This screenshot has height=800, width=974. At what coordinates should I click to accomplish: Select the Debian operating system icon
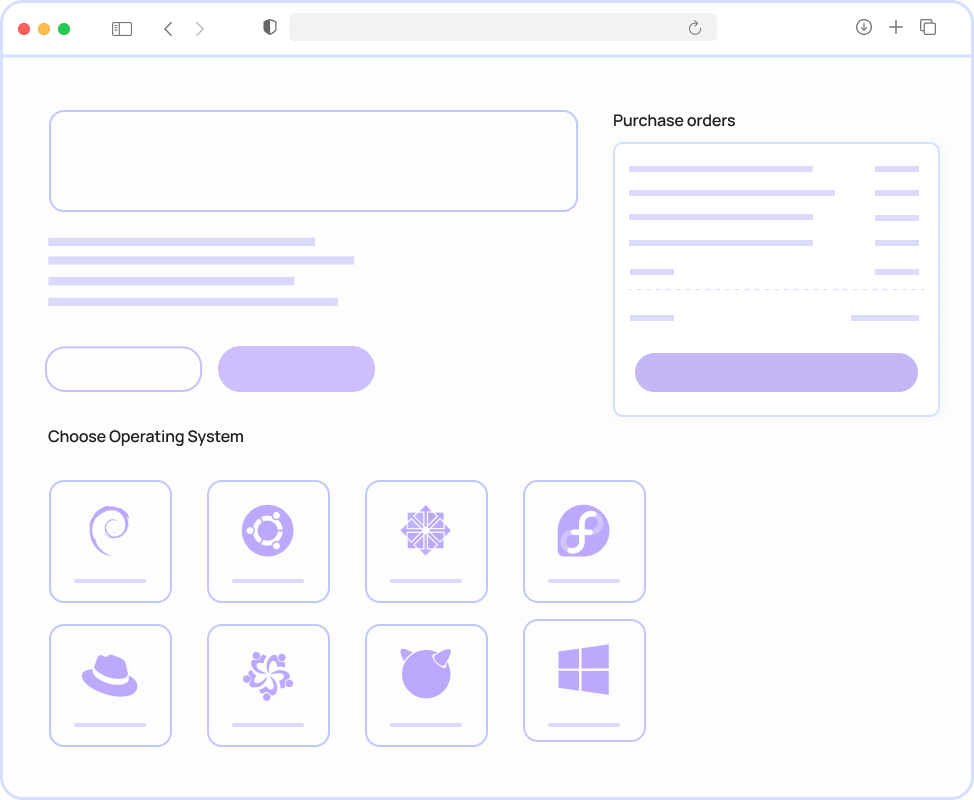(x=110, y=531)
